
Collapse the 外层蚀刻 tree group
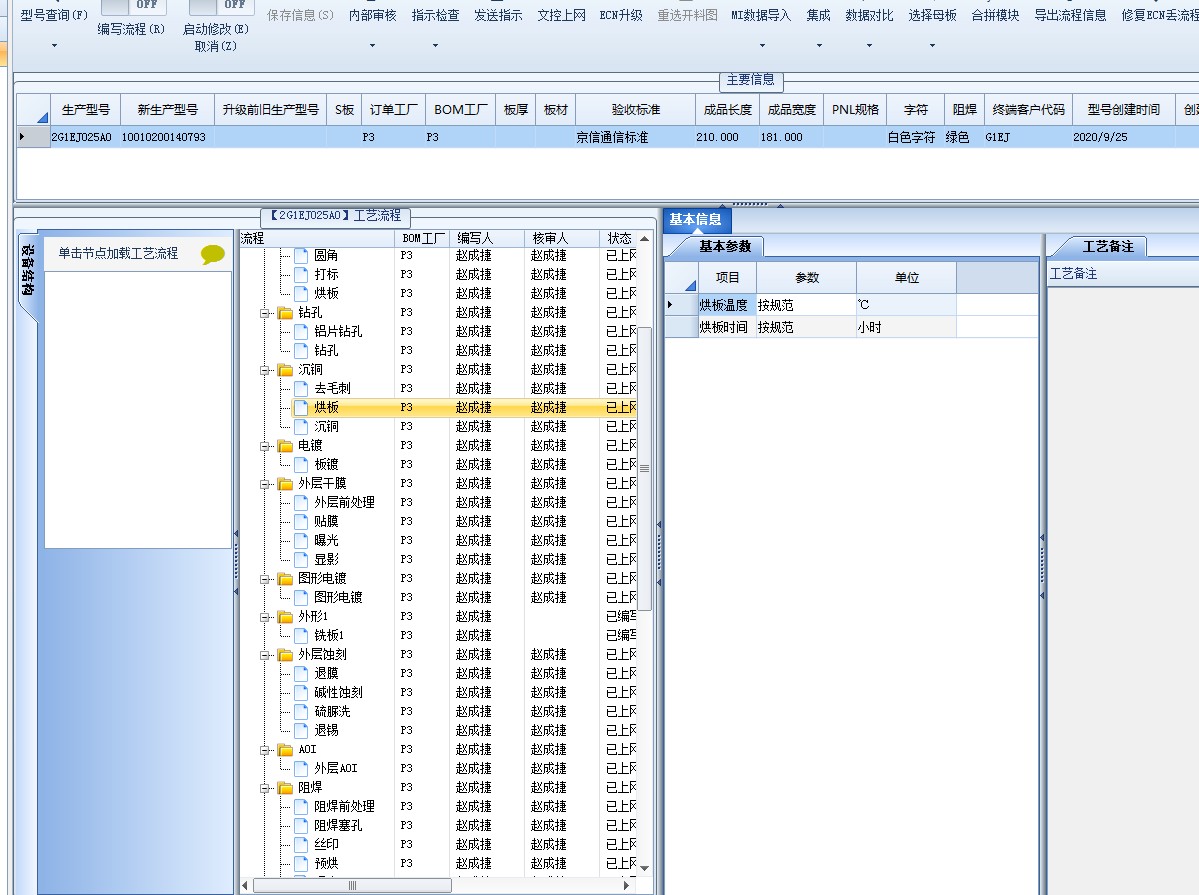click(x=265, y=655)
